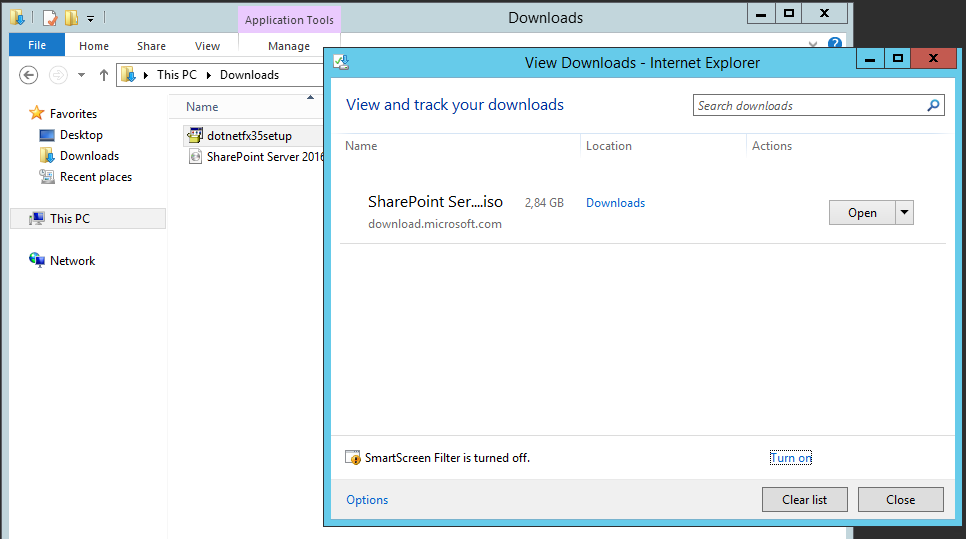
Task: Click Downloads in the address path
Action: point(250,75)
